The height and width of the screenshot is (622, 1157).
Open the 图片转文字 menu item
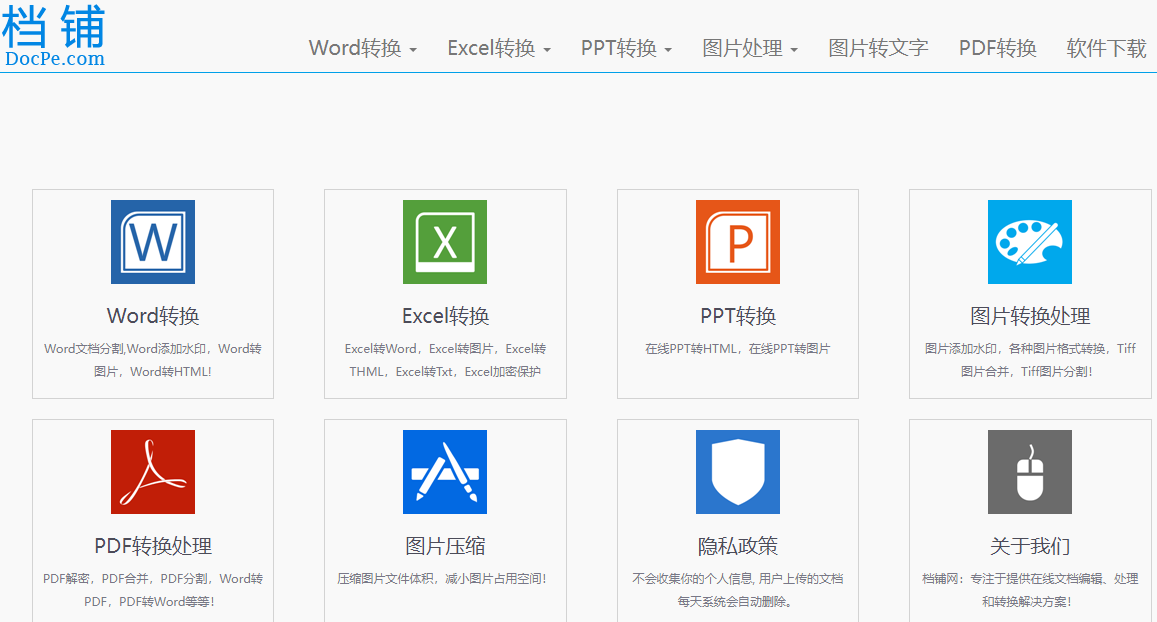click(x=878, y=48)
